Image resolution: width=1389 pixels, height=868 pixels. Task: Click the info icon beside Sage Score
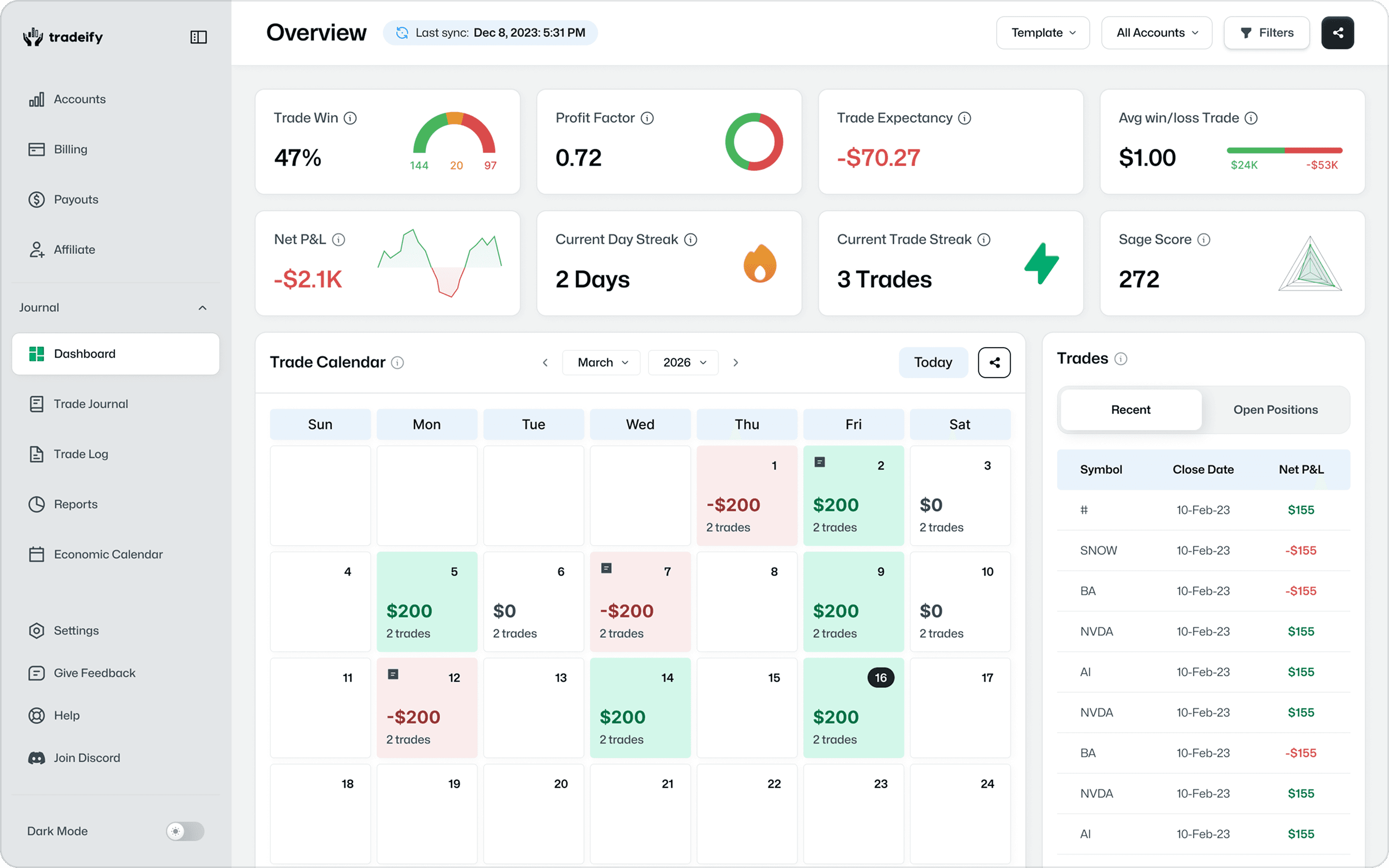(1203, 240)
